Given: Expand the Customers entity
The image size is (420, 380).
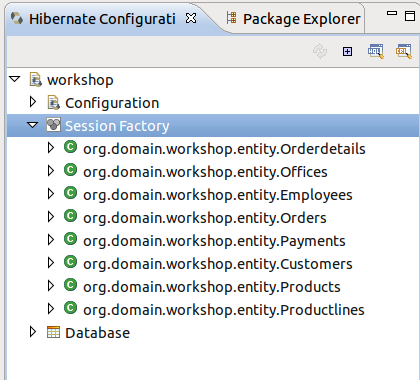Looking at the screenshot, I should click(51, 263).
